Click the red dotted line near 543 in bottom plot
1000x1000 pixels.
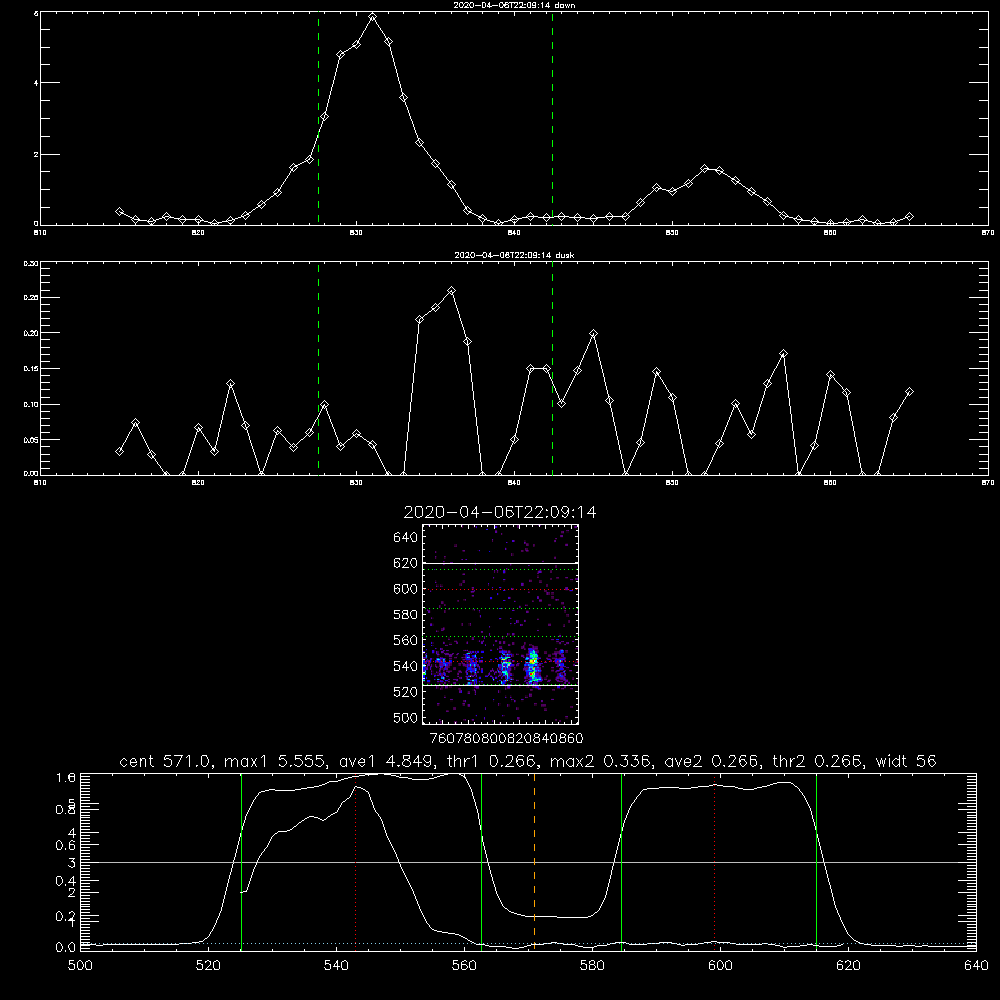355,861
